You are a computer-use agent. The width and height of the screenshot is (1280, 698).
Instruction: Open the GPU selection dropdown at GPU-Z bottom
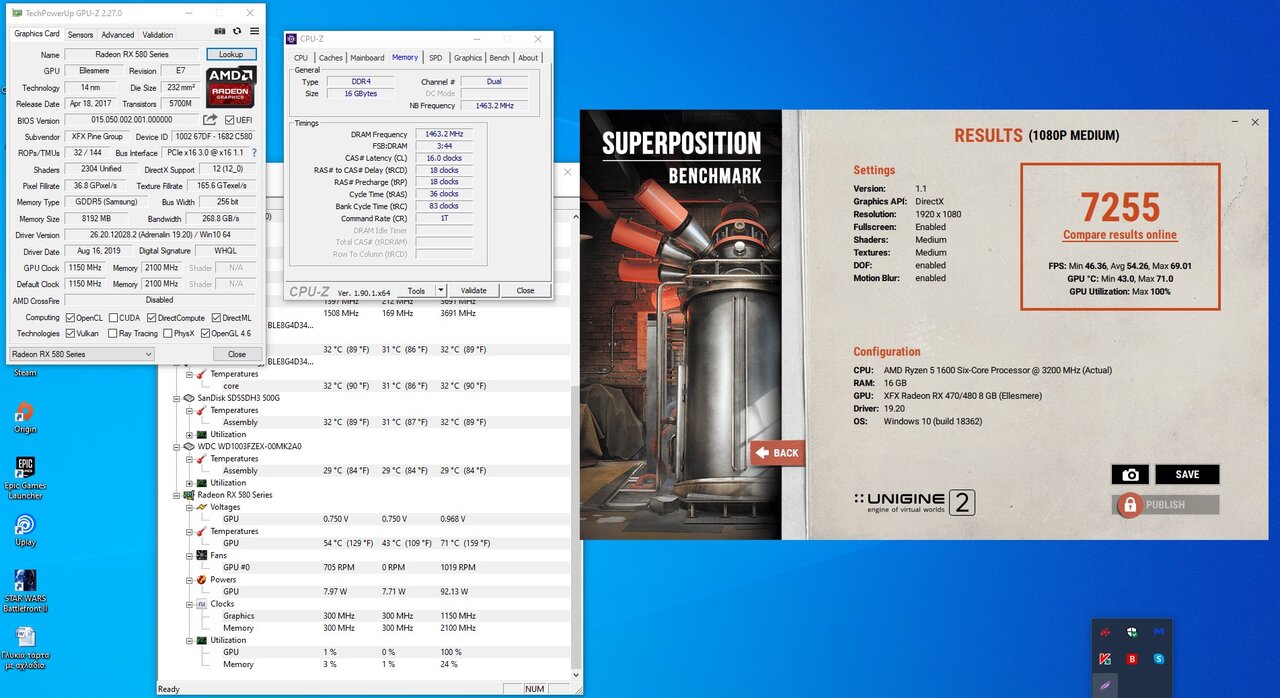pos(81,354)
